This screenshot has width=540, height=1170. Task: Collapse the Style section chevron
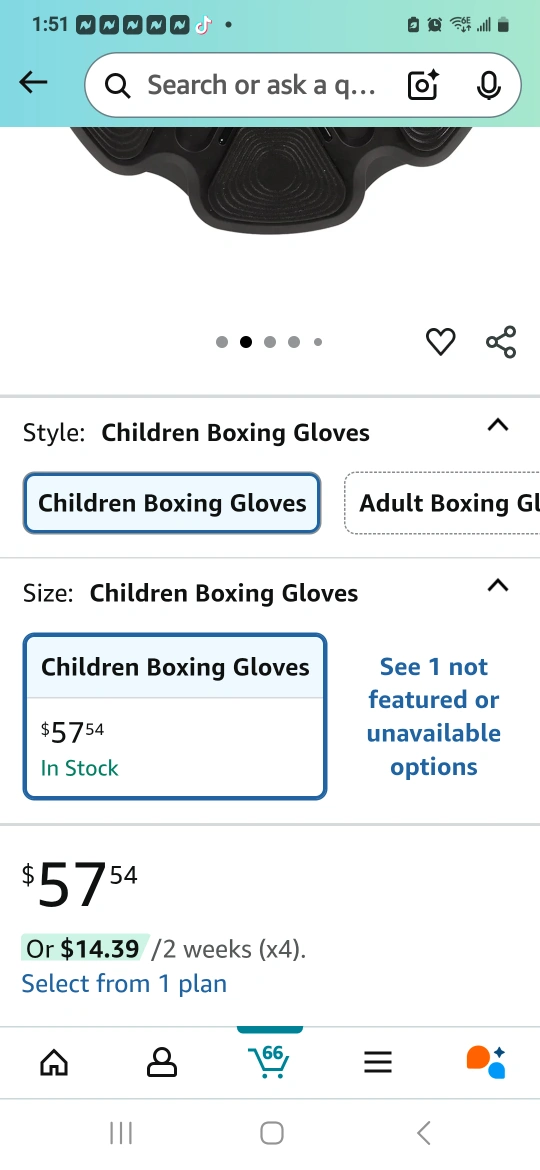[497, 425]
